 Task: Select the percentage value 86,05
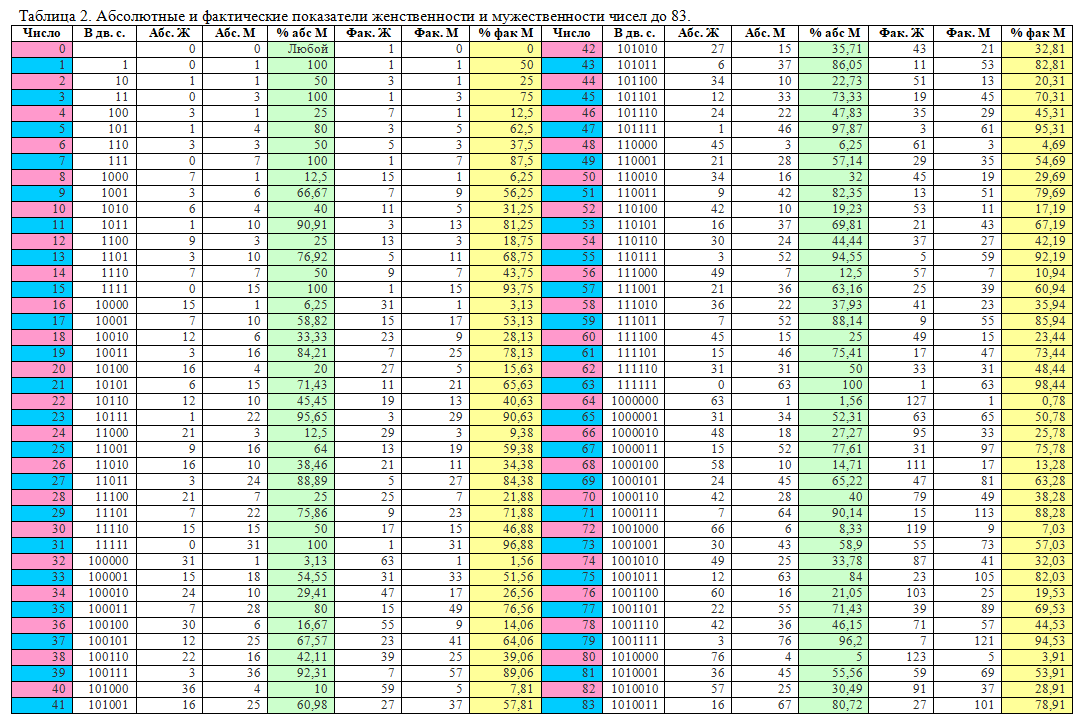pos(847,65)
